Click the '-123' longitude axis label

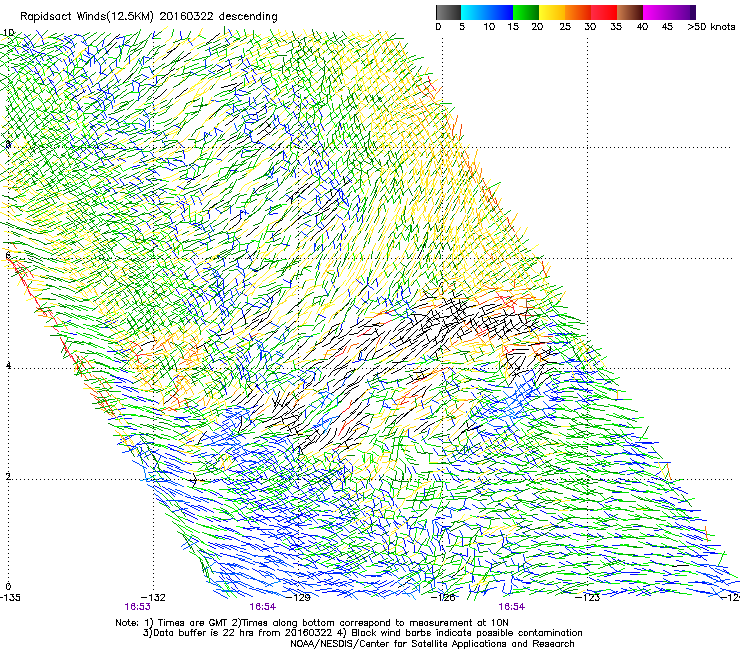tap(588, 597)
